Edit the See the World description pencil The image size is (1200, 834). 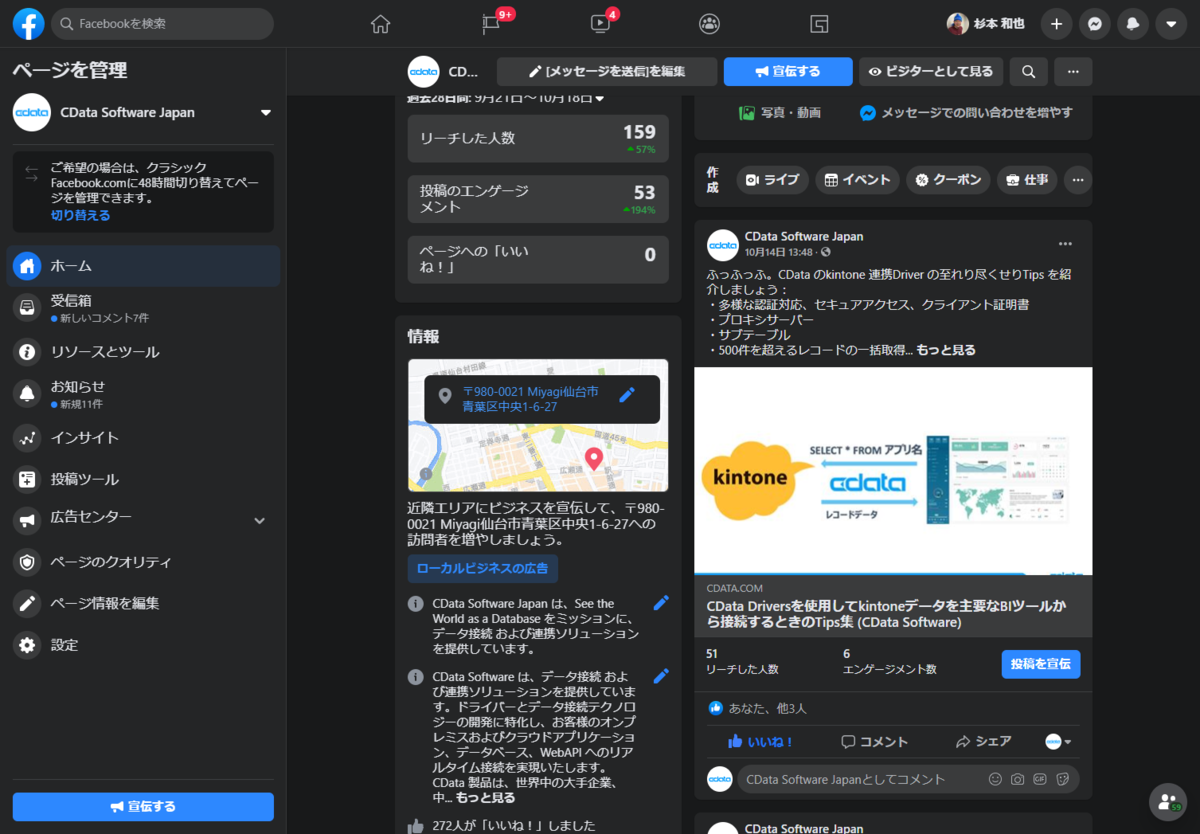[660, 603]
